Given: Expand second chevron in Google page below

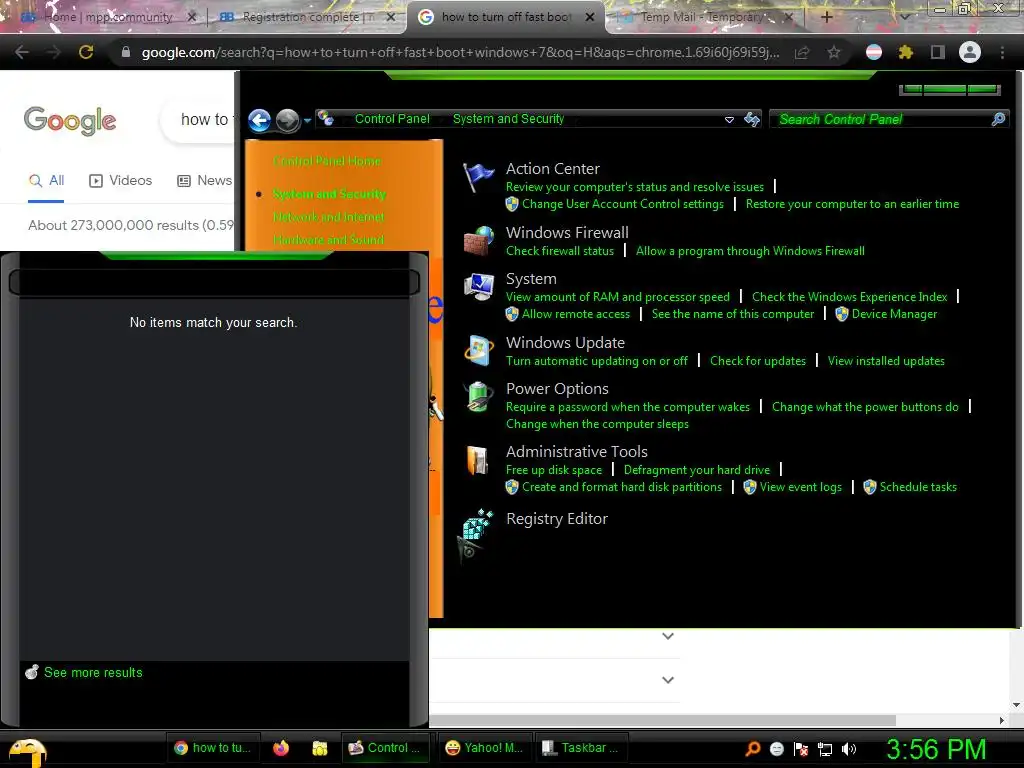Looking at the screenshot, I should coord(667,680).
